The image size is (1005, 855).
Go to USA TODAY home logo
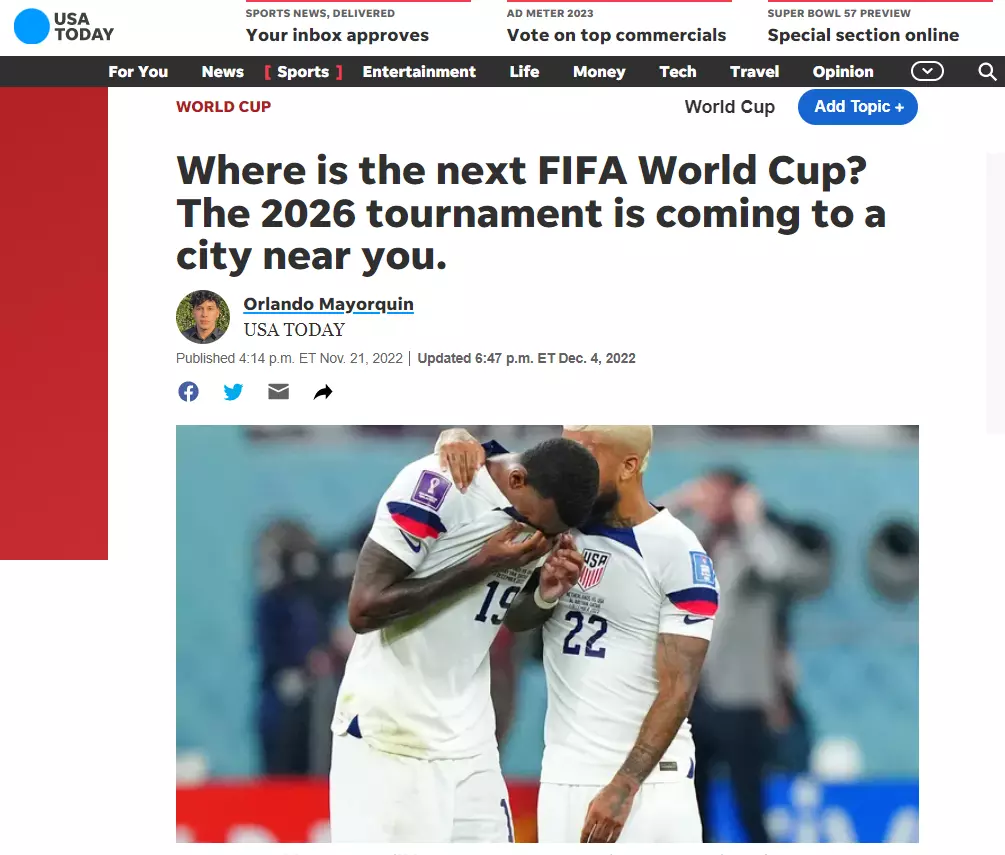[x=63, y=26]
